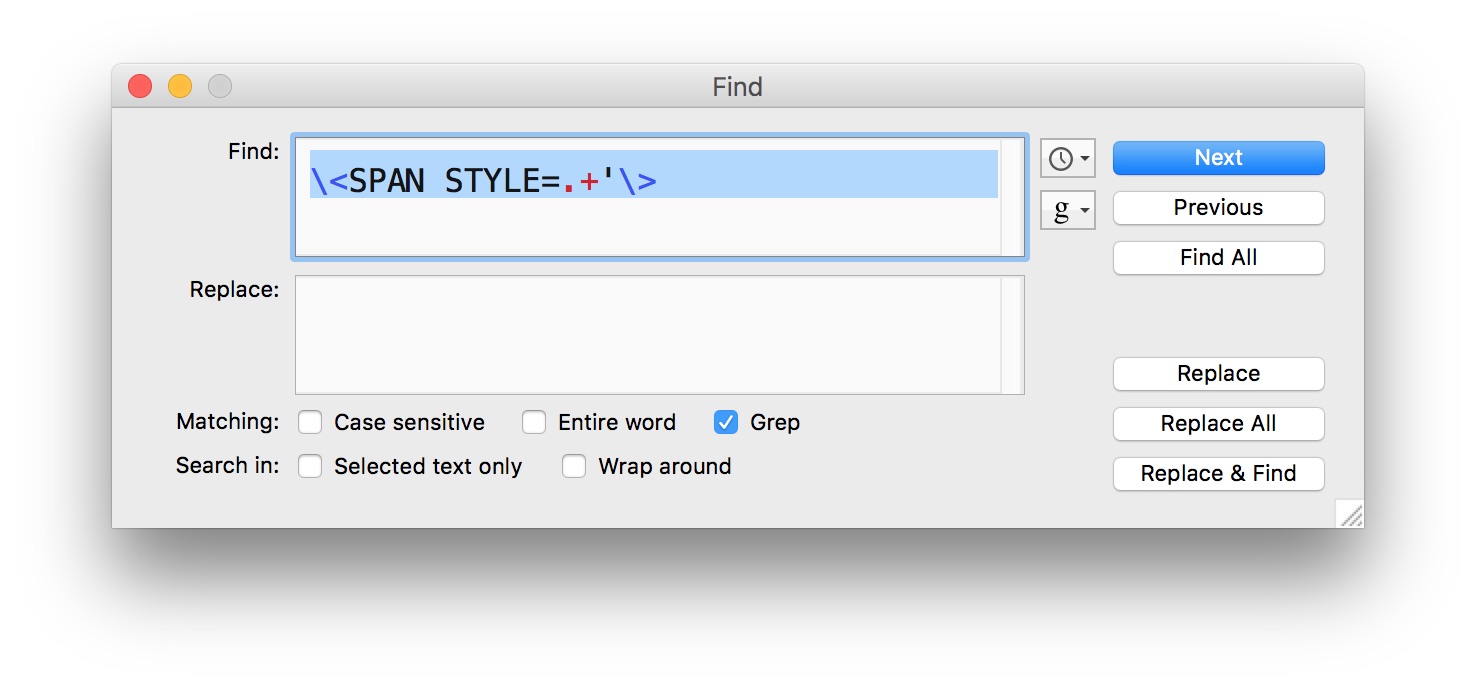Click the disabled gray zoom button
This screenshot has width=1476, height=688.
pyautogui.click(x=220, y=87)
